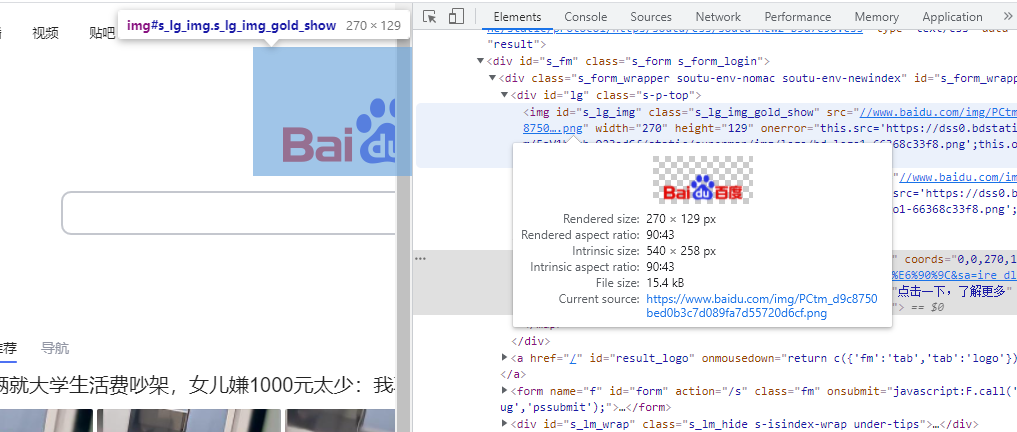Switch to the Console tab
Viewport: 1017px width, 432px height.
(x=586, y=17)
